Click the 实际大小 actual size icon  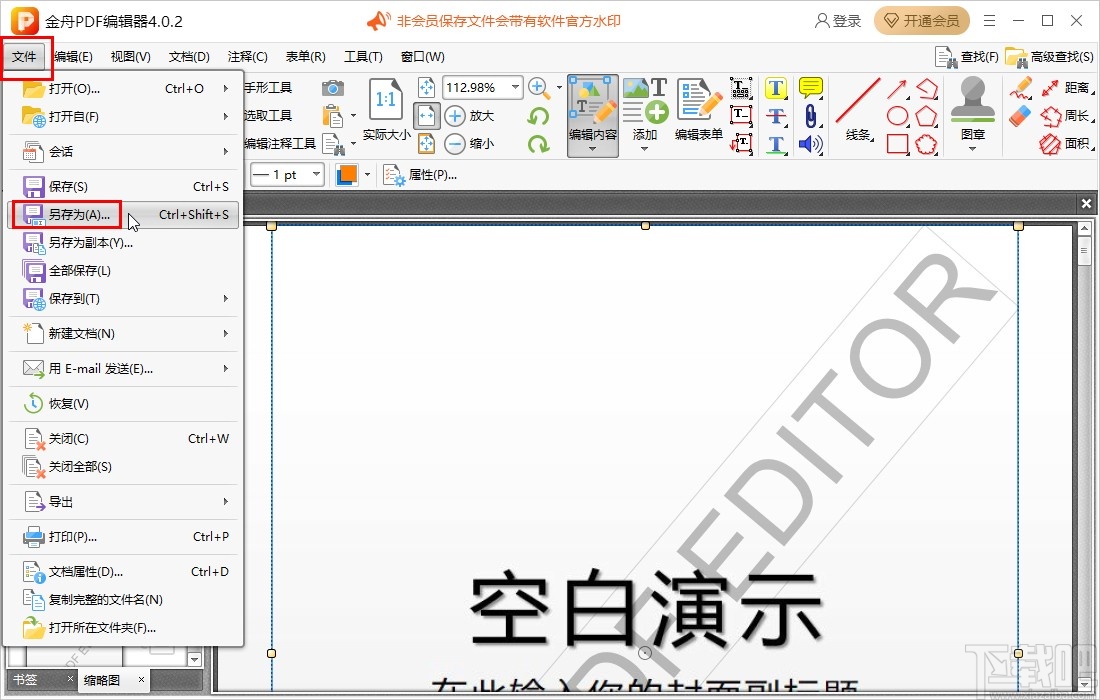[x=385, y=100]
